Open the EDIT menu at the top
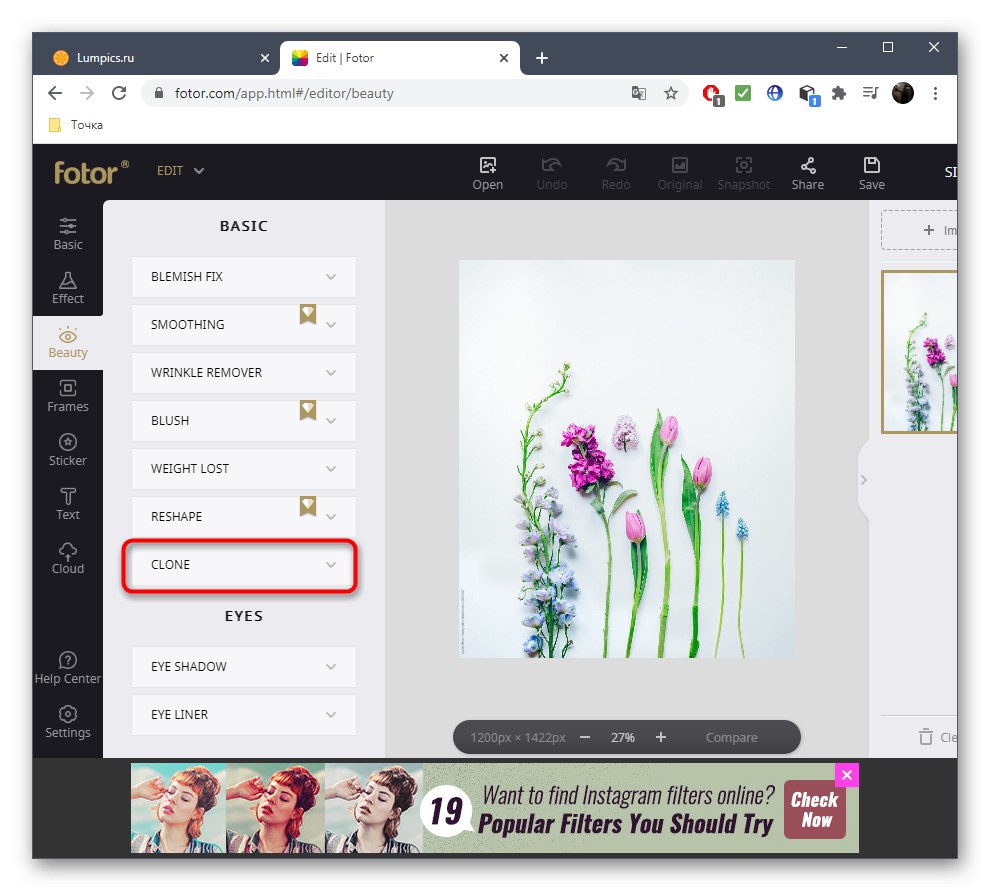Image resolution: width=990 pixels, height=891 pixels. (180, 171)
